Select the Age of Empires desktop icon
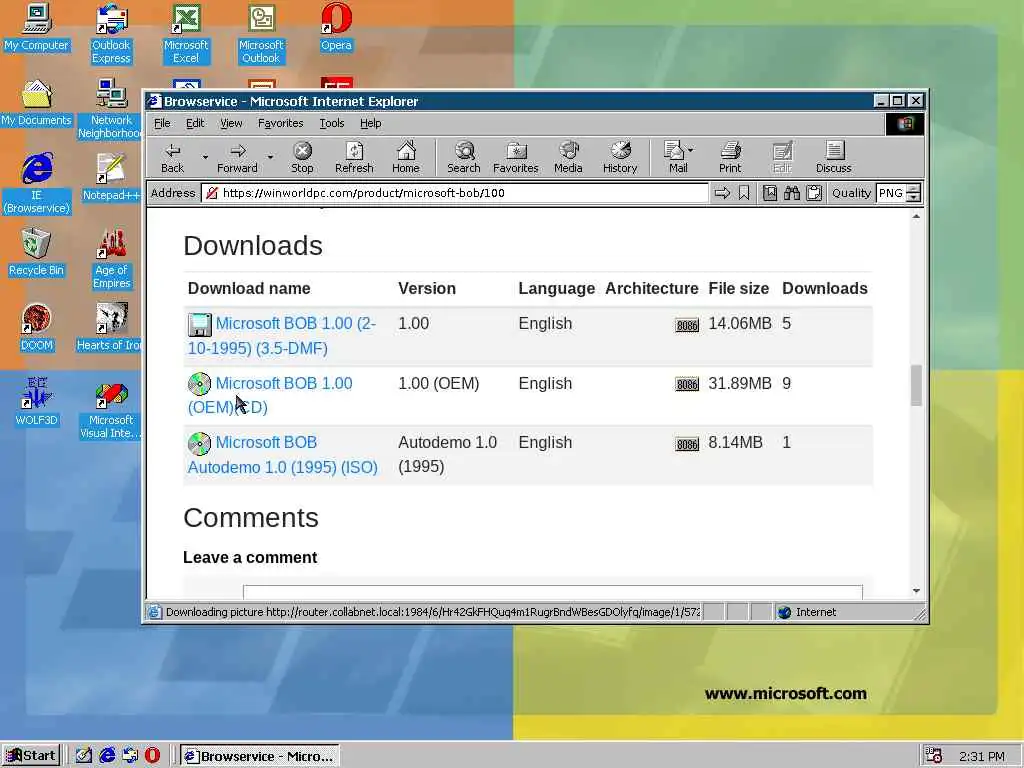The image size is (1024, 768). 111,259
